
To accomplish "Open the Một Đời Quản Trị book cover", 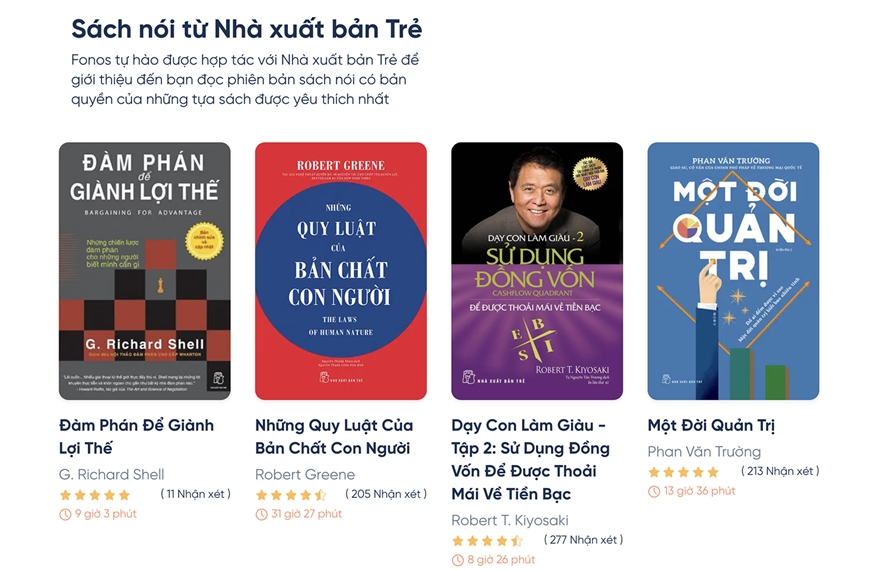I will tap(733, 271).
